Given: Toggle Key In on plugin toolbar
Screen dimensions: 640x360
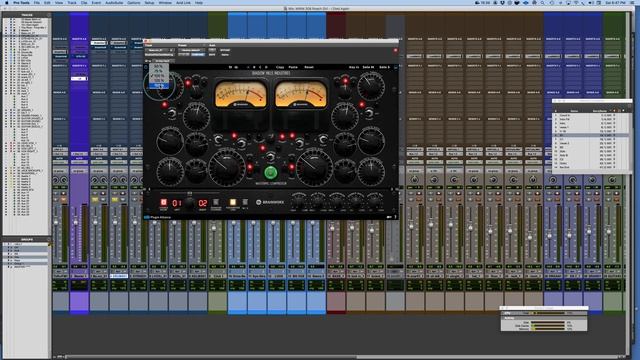Looking at the screenshot, I should pyautogui.click(x=354, y=67).
